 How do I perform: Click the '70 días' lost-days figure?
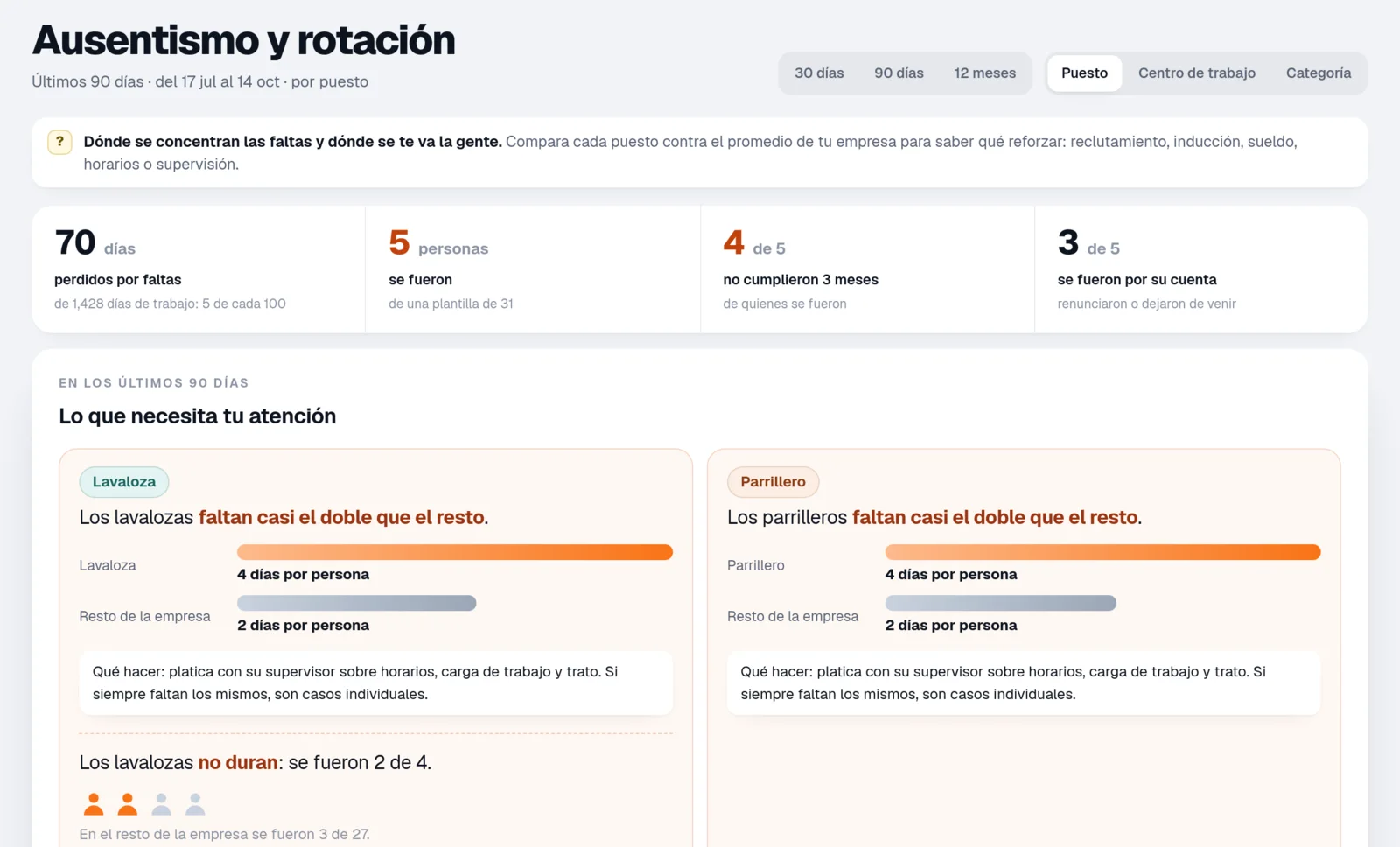[x=94, y=243]
